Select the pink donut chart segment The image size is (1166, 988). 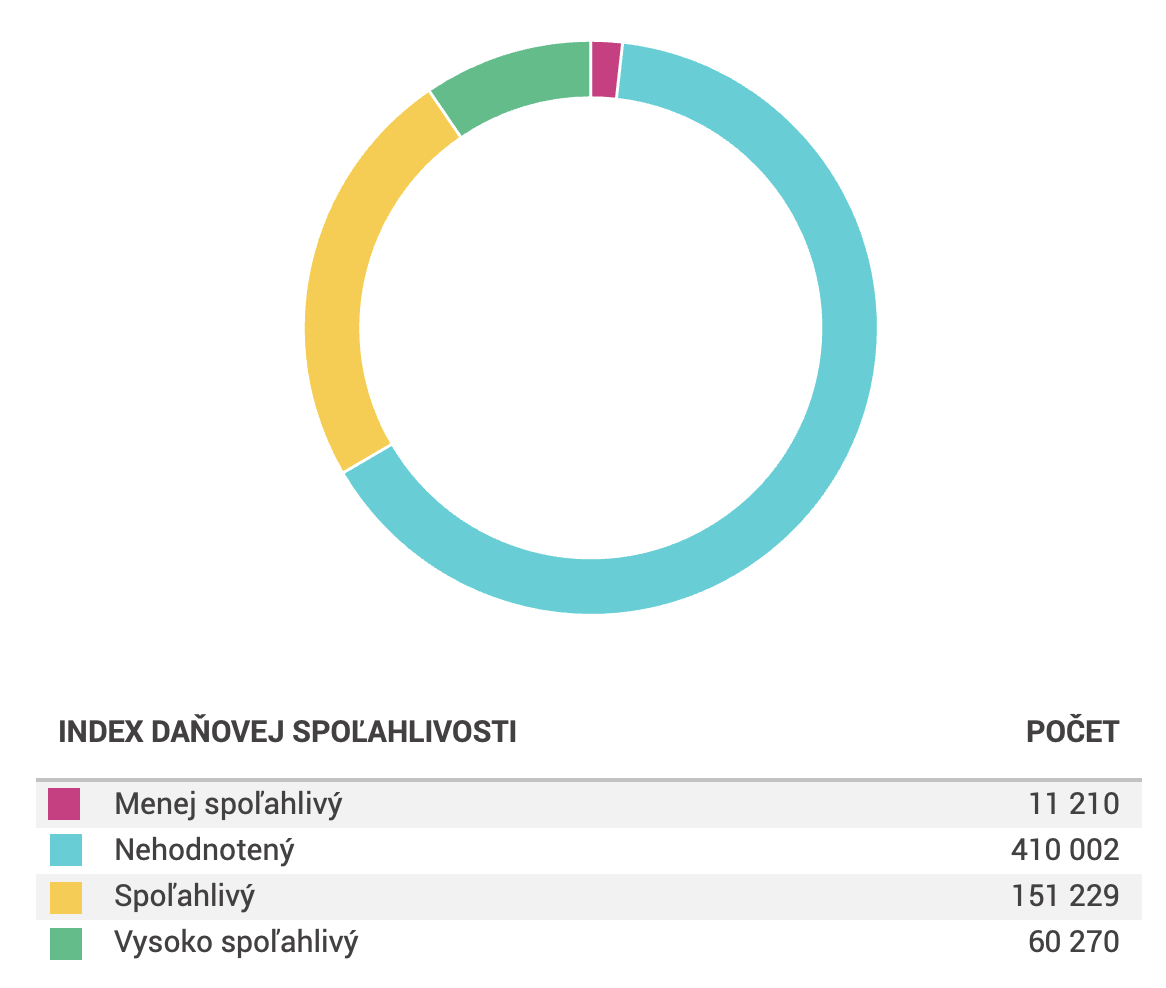pyautogui.click(x=605, y=70)
